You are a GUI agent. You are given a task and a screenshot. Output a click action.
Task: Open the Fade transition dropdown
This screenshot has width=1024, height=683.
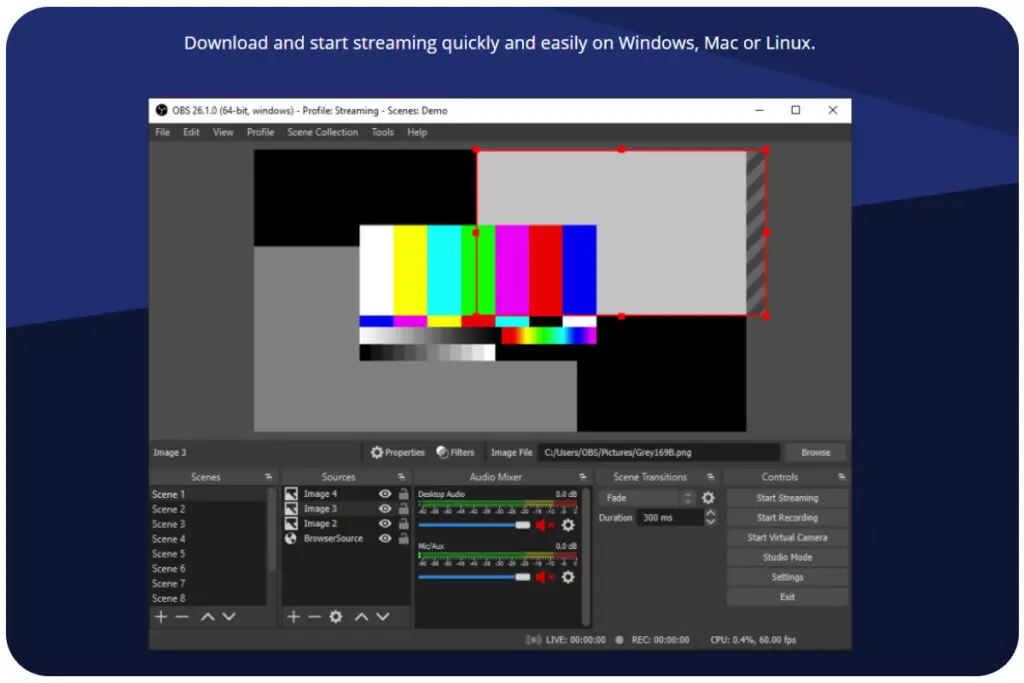click(646, 498)
